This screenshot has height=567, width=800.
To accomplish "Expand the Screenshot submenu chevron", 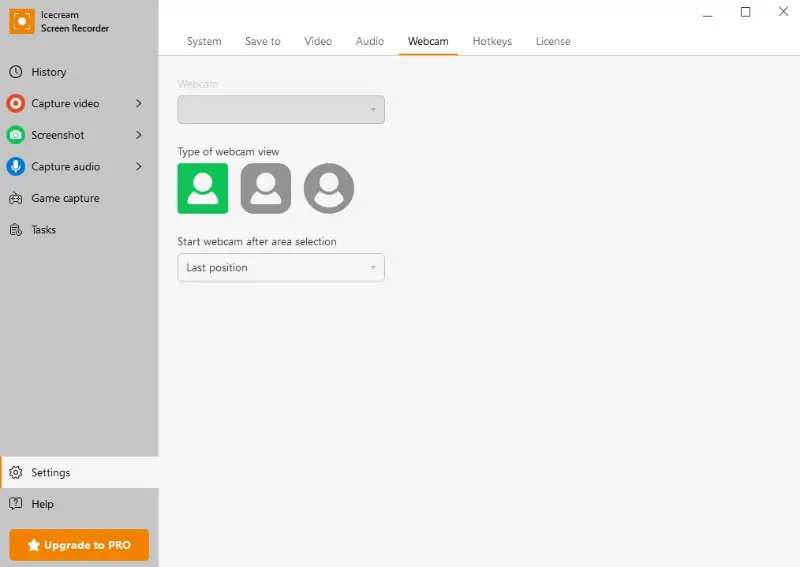I will [139, 135].
